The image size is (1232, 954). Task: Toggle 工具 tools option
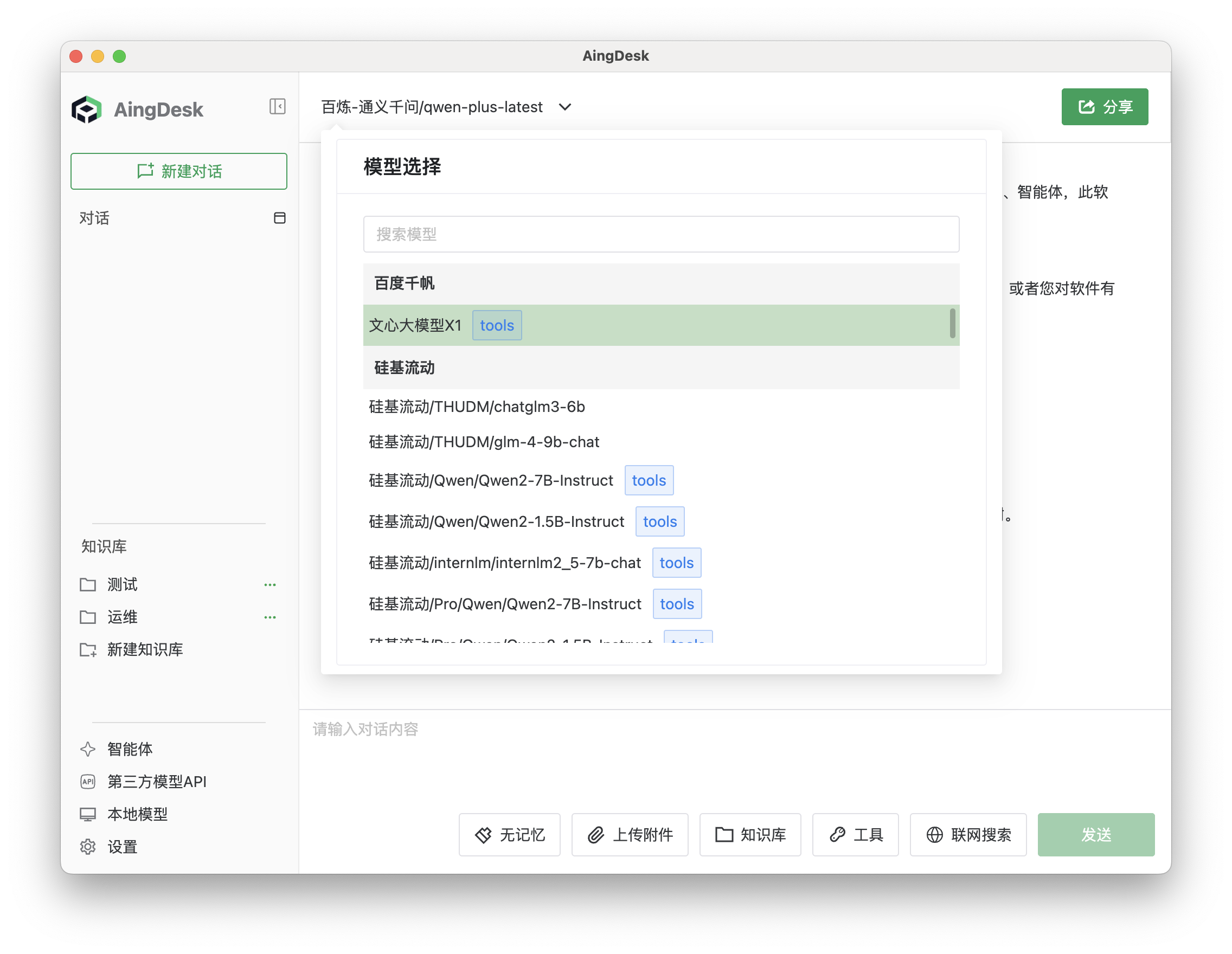[x=855, y=835]
